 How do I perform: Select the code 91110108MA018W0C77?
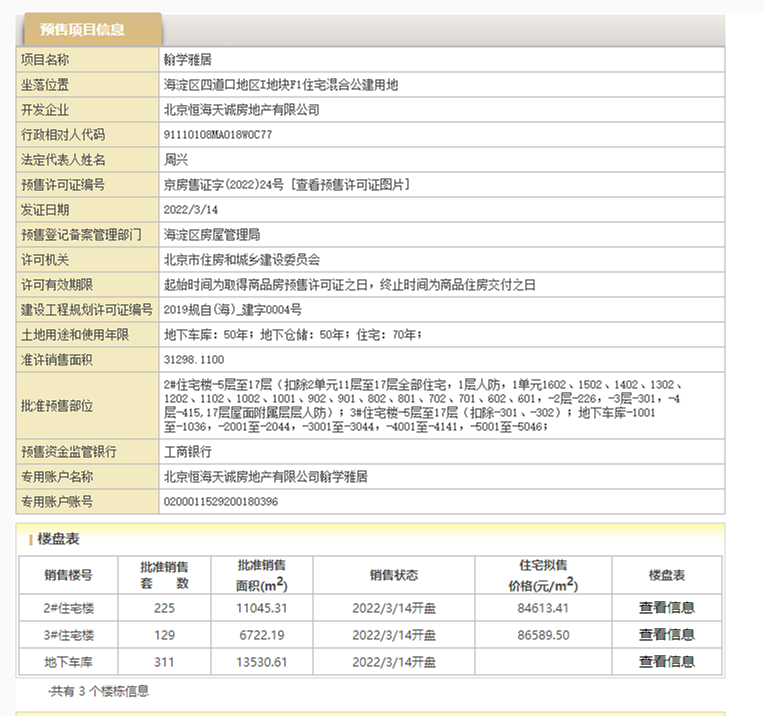(x=217, y=135)
